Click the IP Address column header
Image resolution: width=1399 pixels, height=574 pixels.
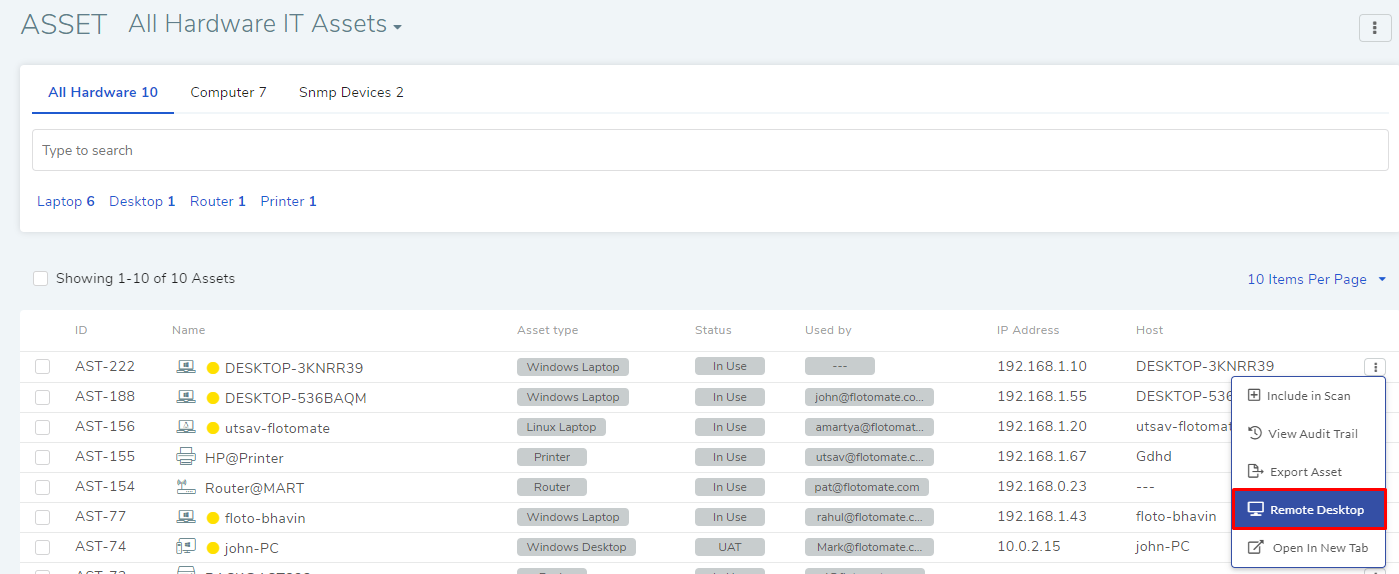[1028, 330]
